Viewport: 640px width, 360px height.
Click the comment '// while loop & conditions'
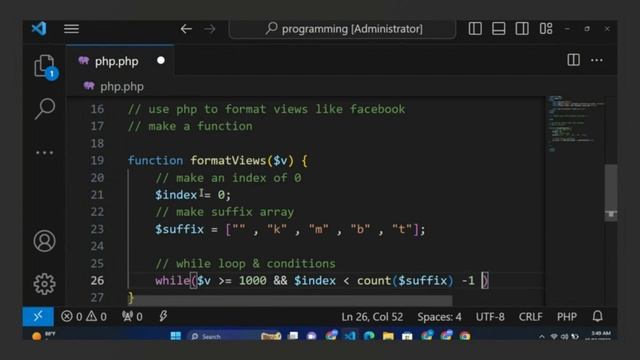(245, 263)
